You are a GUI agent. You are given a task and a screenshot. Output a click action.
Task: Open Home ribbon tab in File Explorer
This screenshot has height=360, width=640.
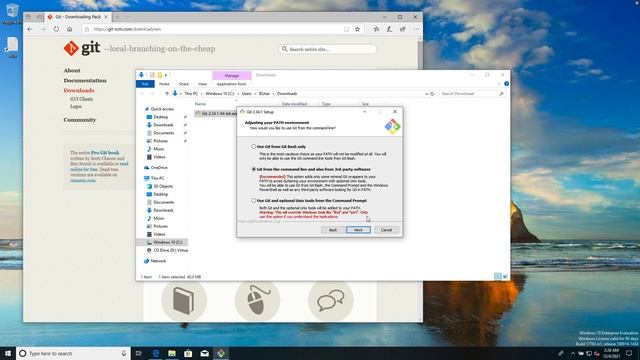tap(164, 84)
